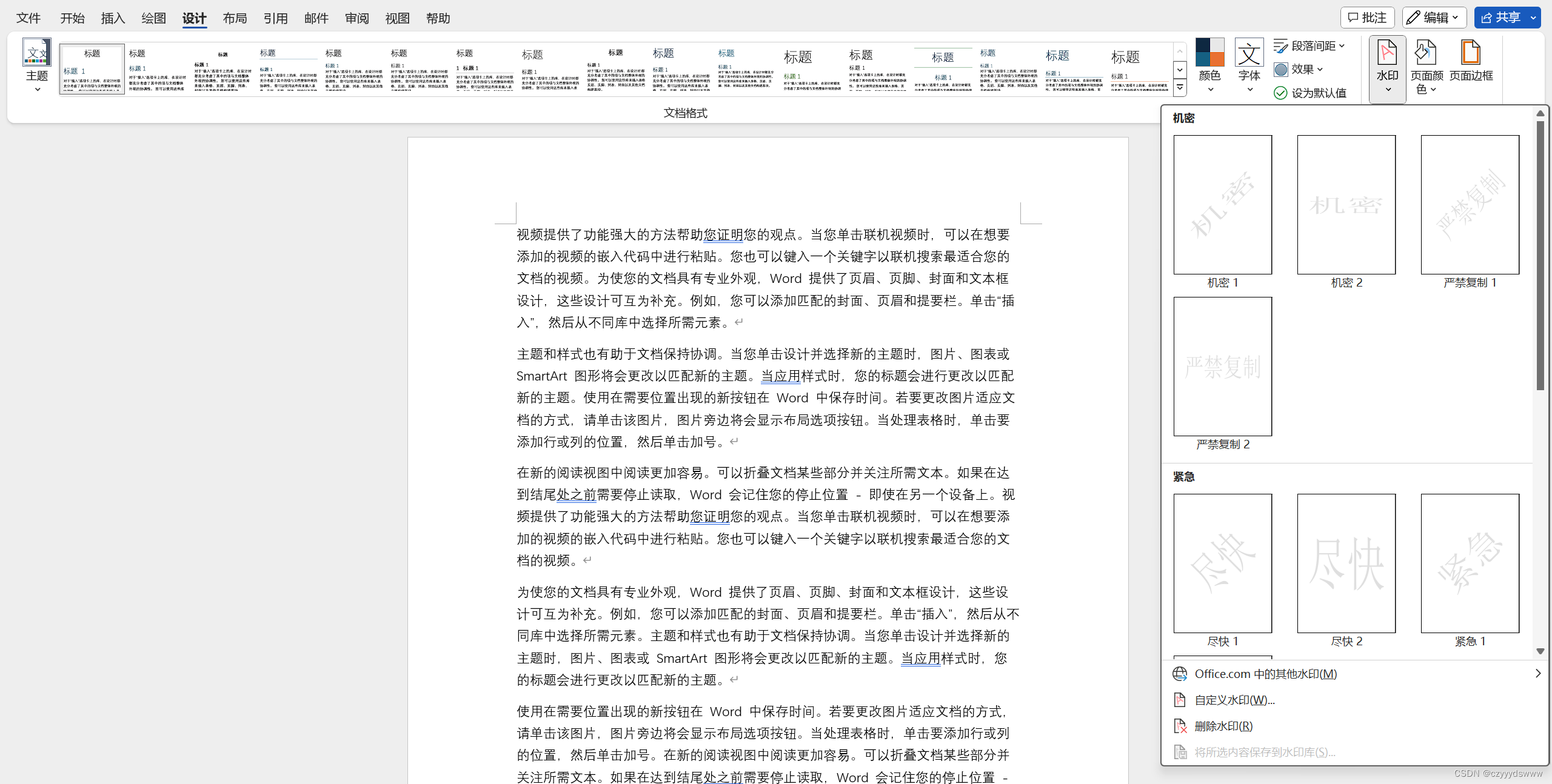The width and height of the screenshot is (1552, 784).
Task: Select the first document format style set
Action: pos(92,68)
